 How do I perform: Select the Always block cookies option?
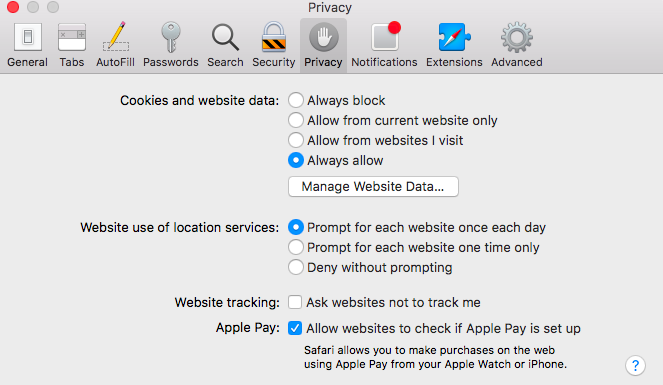(296, 100)
